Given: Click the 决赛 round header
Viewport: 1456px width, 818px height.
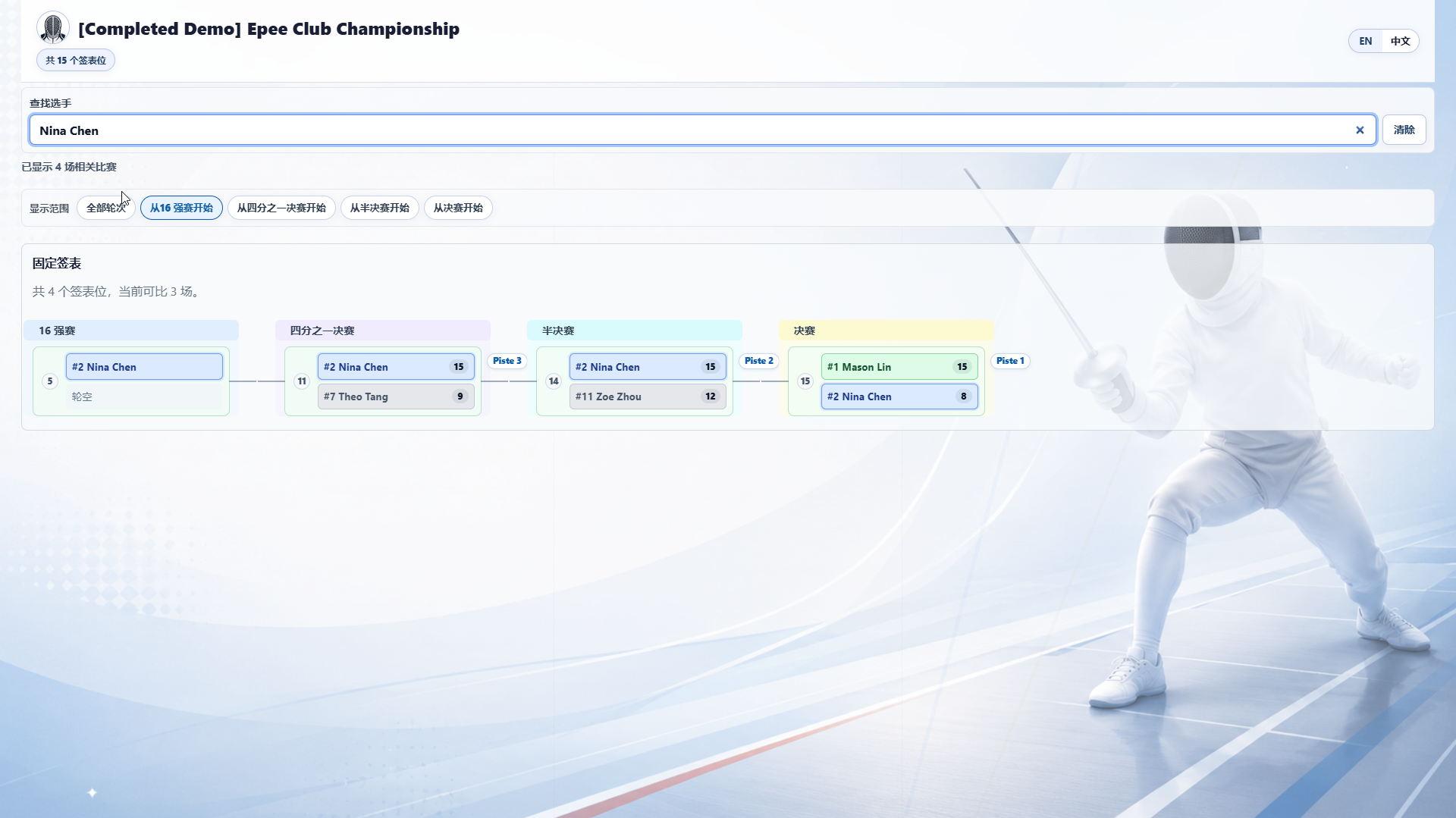Looking at the screenshot, I should pos(886,331).
